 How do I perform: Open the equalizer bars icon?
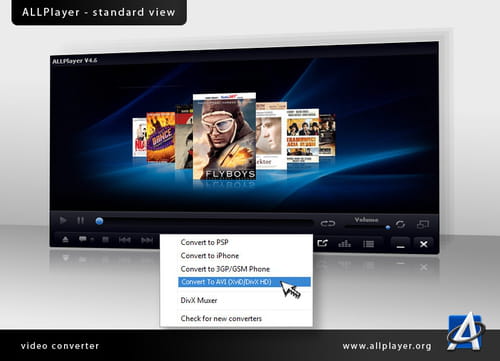[x=344, y=244]
